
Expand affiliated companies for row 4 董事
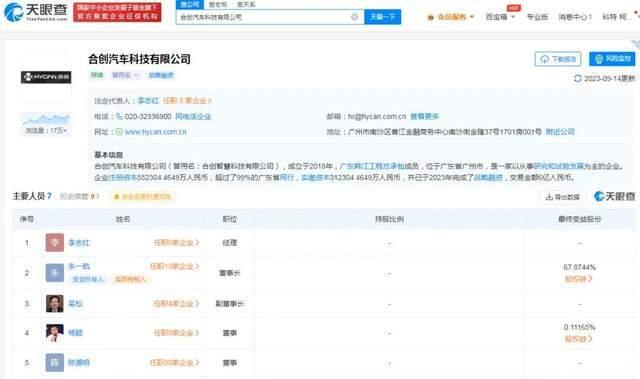coord(176,333)
